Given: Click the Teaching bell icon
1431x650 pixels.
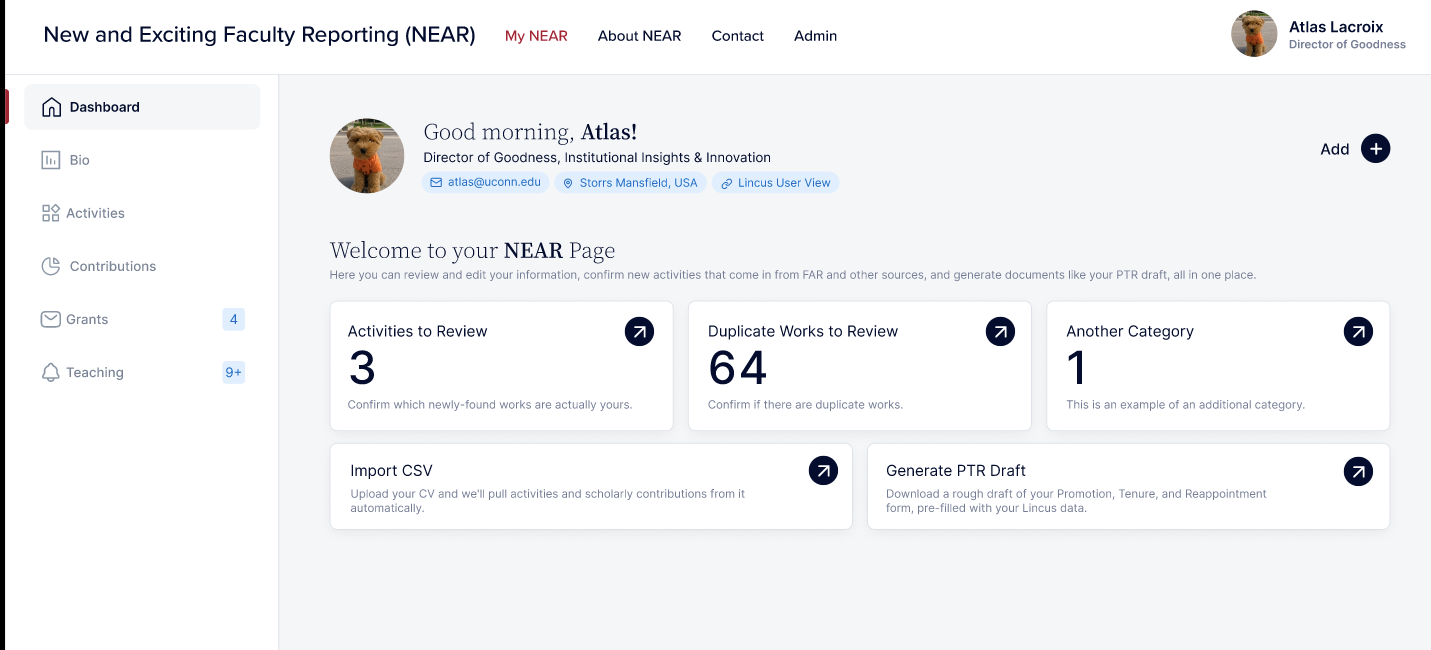Looking at the screenshot, I should click(50, 372).
